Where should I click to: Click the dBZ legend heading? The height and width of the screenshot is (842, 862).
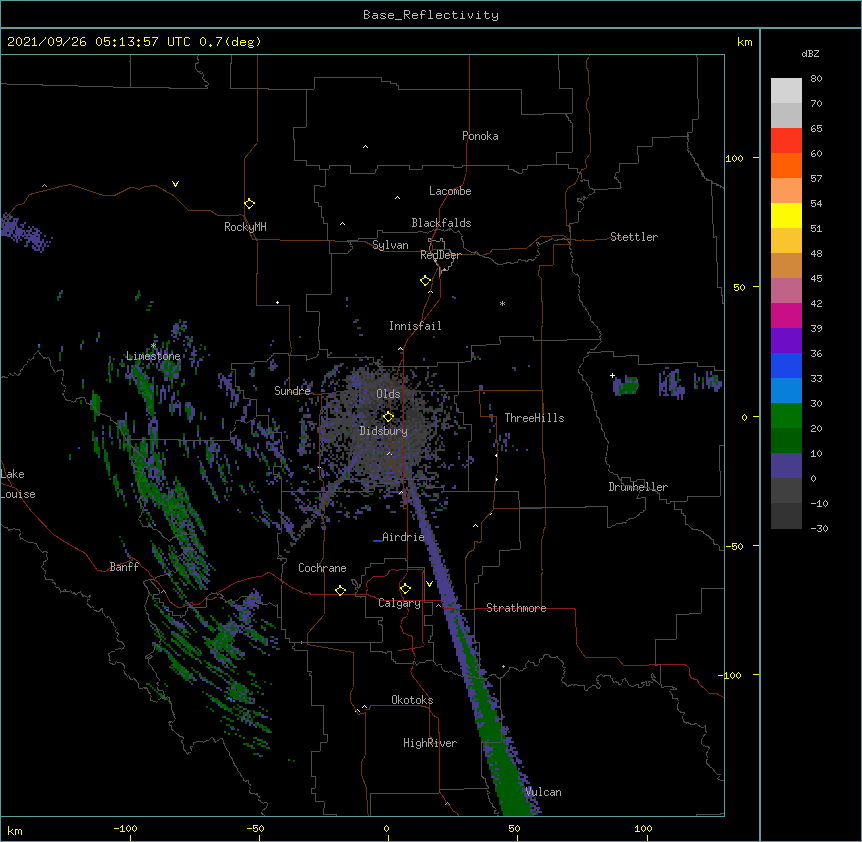coord(810,53)
